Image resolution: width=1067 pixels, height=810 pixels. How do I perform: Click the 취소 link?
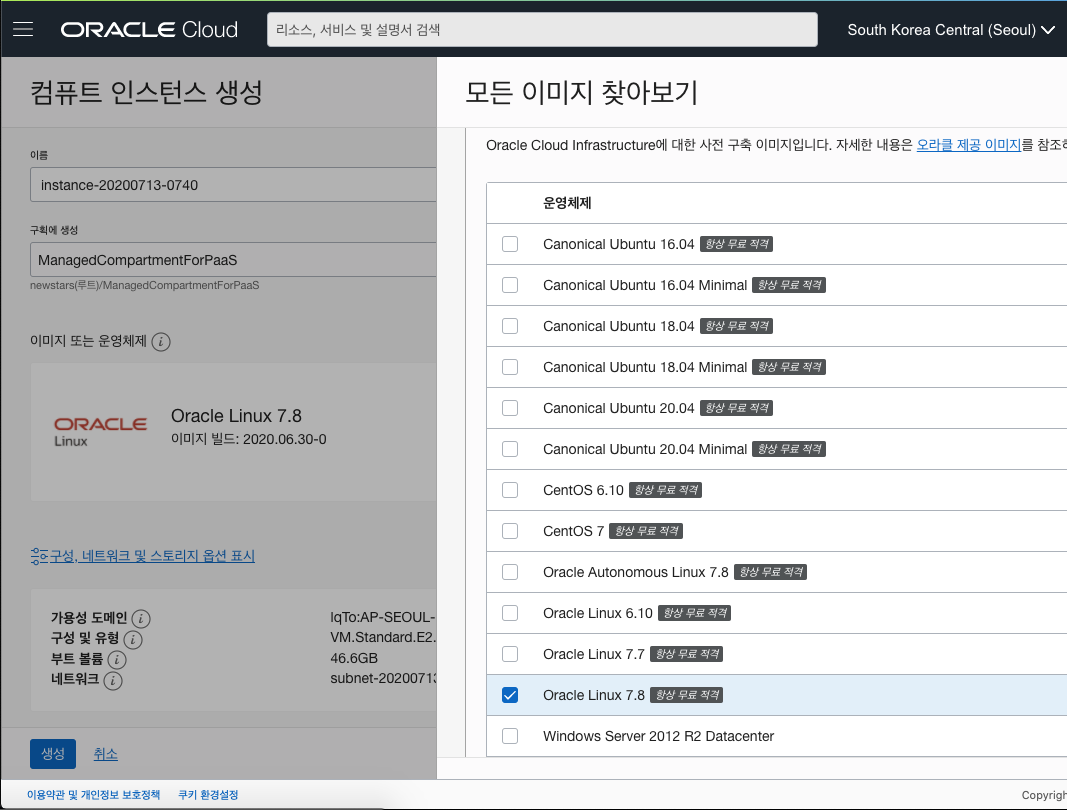point(105,754)
